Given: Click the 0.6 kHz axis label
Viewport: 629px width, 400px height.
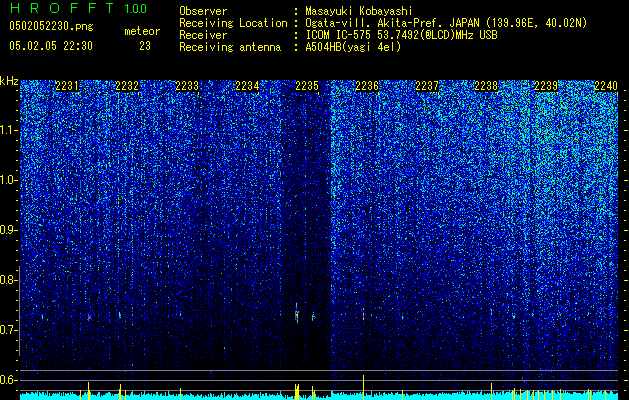Looking at the screenshot, I should [8, 380].
